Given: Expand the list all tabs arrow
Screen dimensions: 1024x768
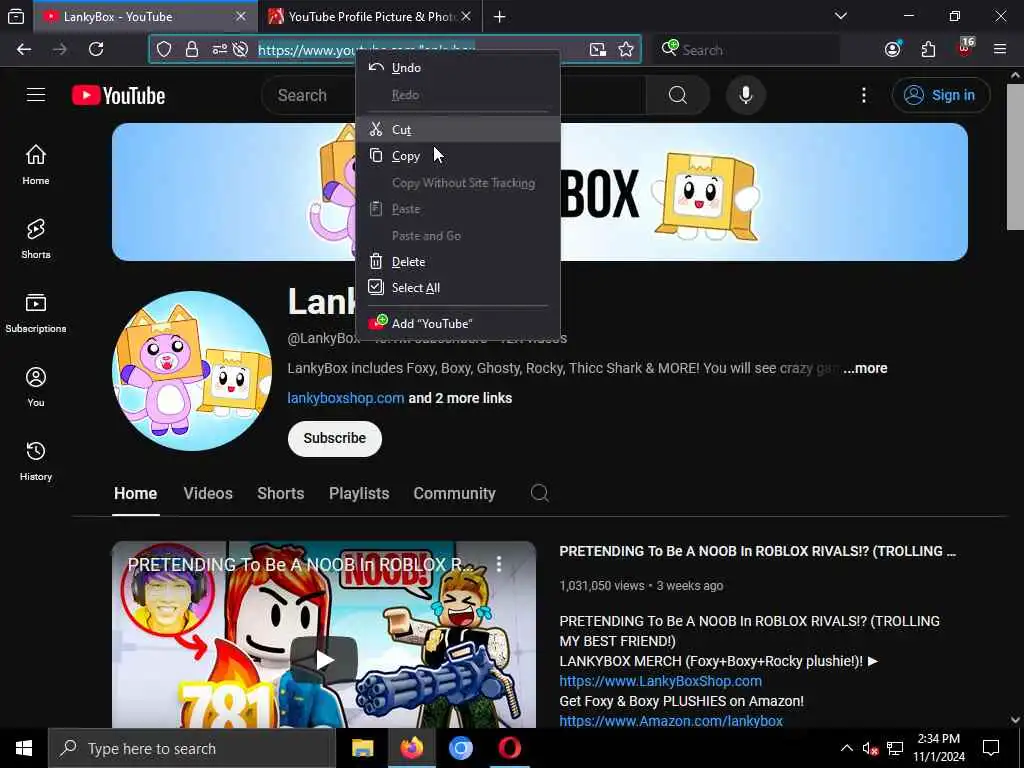Looking at the screenshot, I should pos(841,16).
